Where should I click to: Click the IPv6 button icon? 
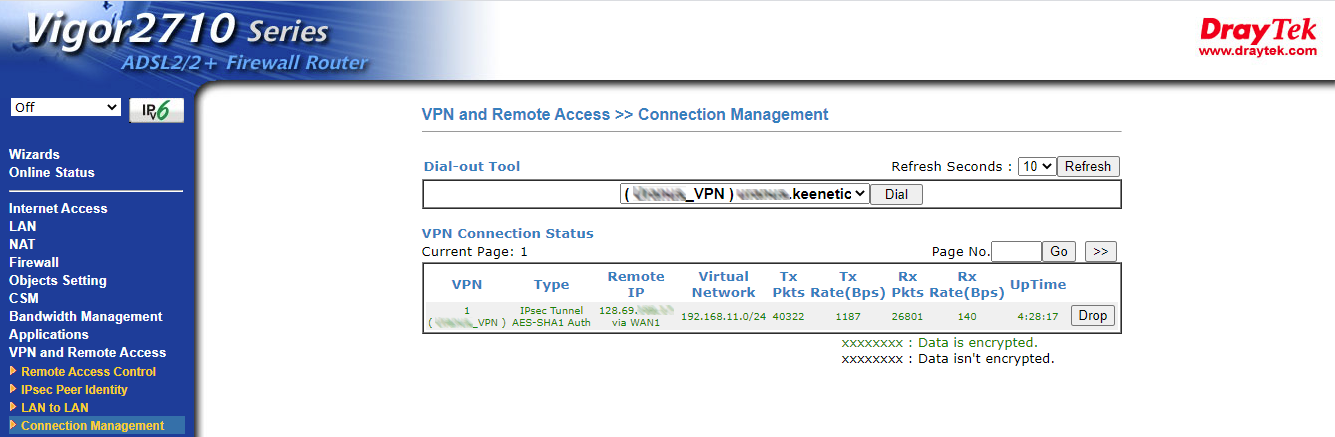tap(157, 111)
